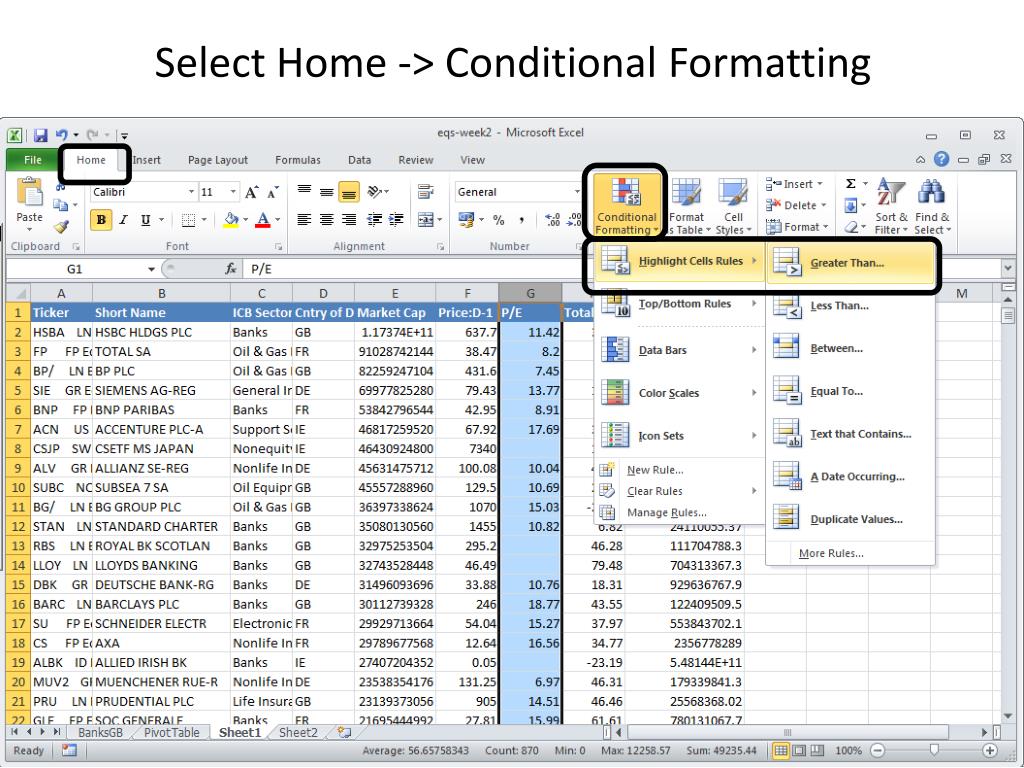Click the Sort & Filter funnel icon
This screenshot has height=768, width=1024.
(x=891, y=193)
